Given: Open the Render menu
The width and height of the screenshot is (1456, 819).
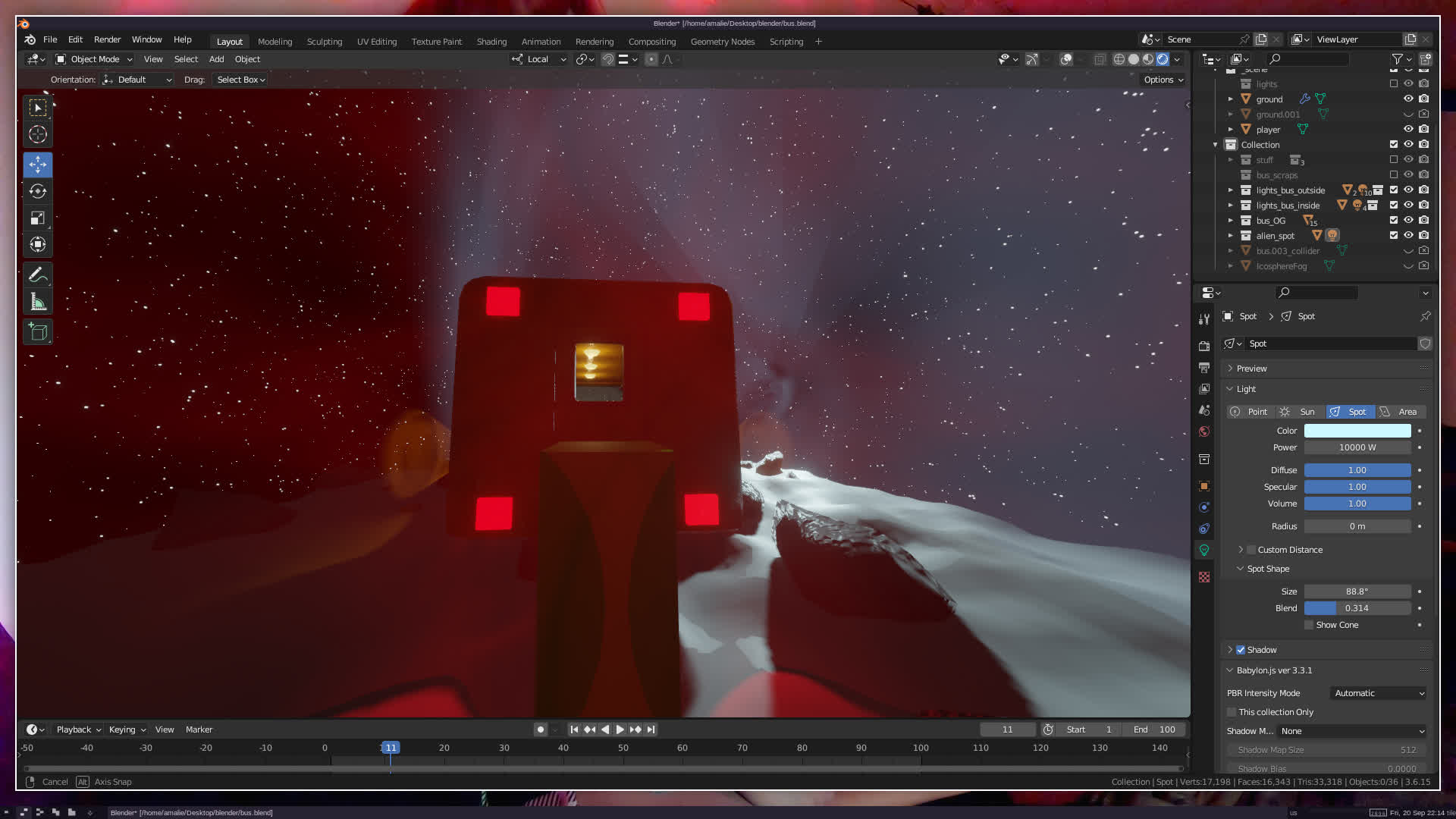Looking at the screenshot, I should pos(107,39).
